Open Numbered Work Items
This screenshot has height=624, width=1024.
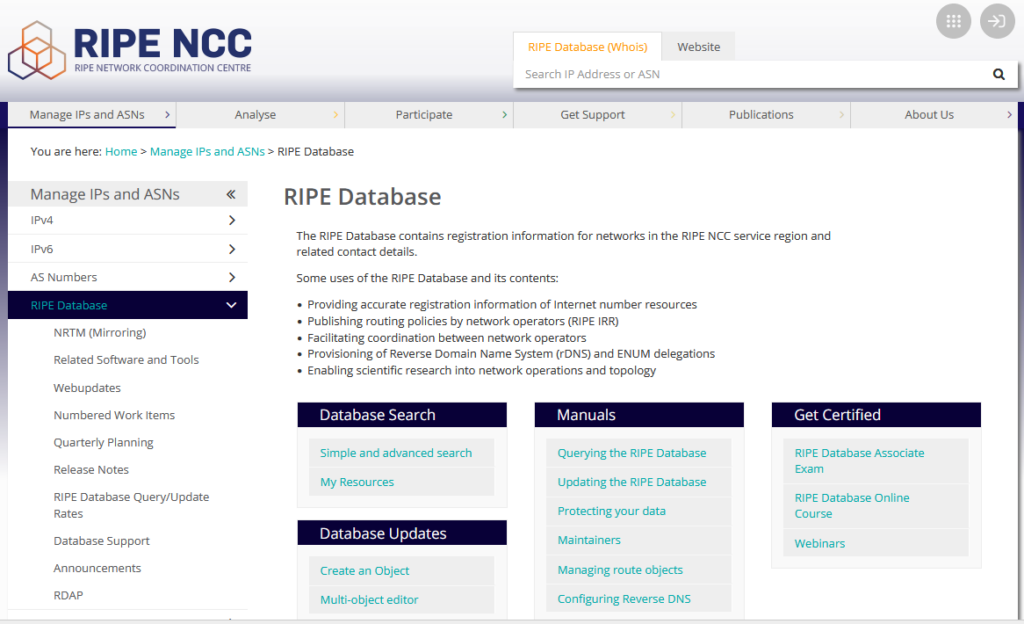coord(114,415)
